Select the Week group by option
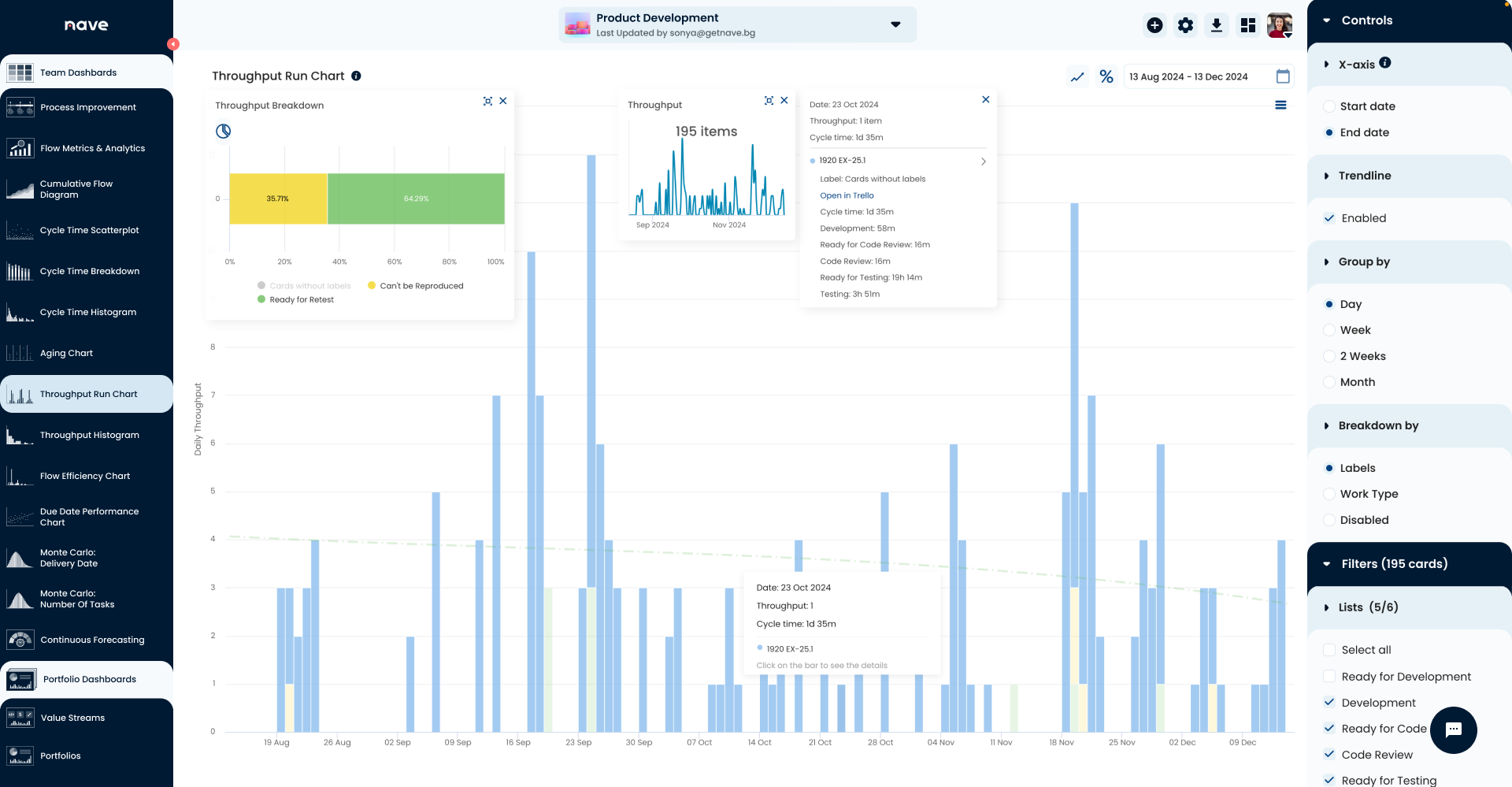This screenshot has height=787, width=1512. tap(1329, 330)
